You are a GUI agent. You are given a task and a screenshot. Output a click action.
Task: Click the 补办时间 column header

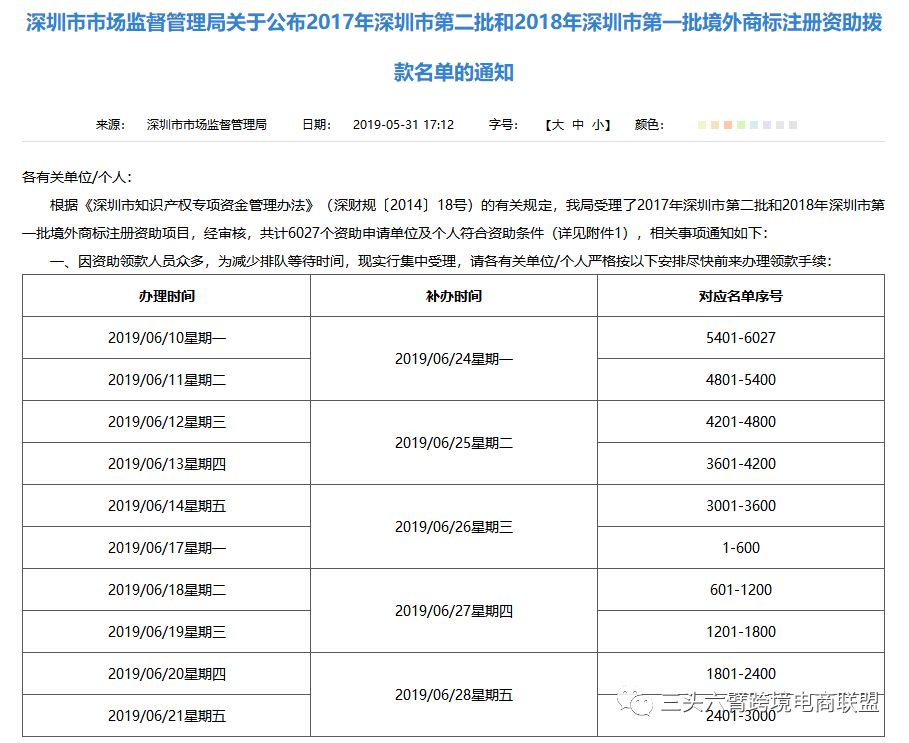coord(453,296)
